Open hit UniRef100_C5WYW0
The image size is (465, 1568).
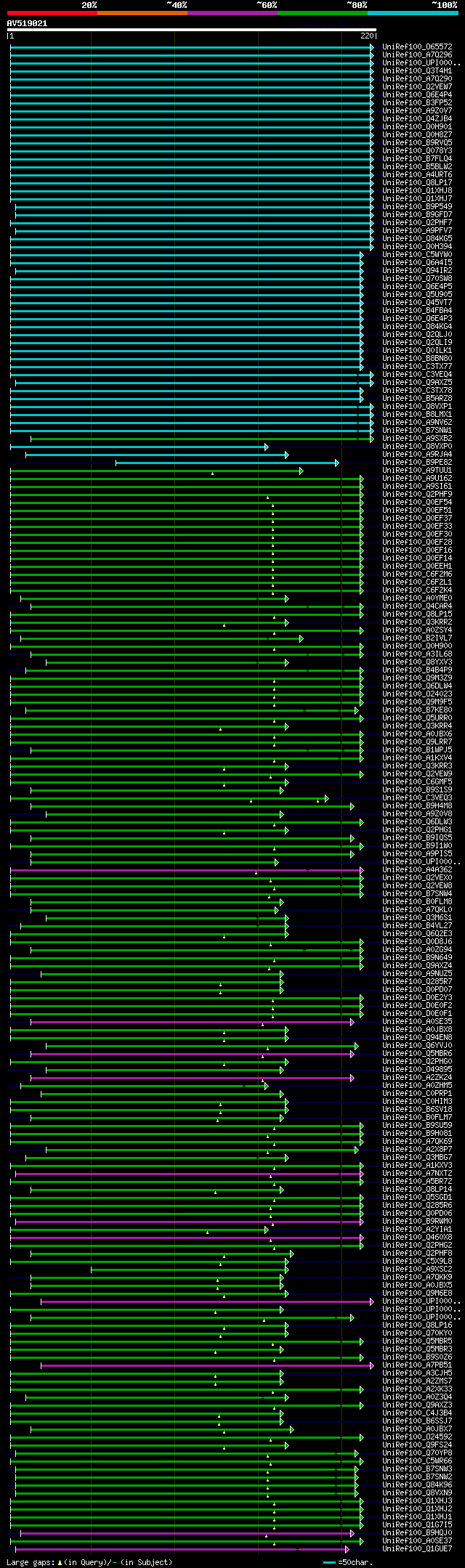coord(417,255)
